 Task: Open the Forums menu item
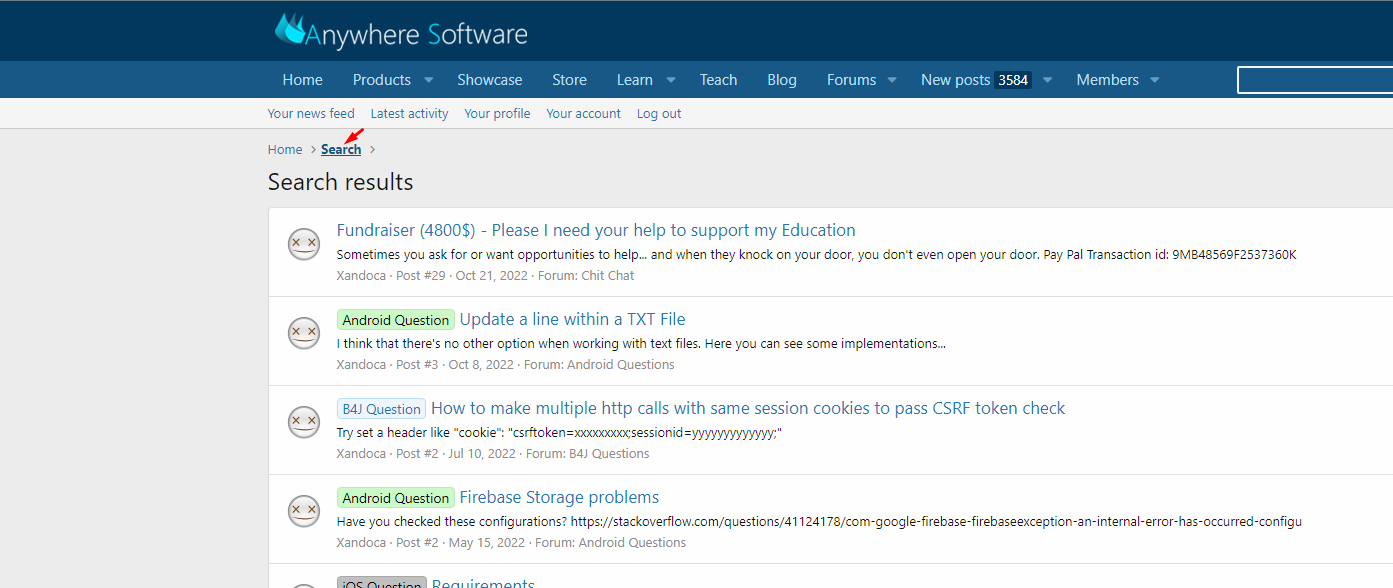tap(851, 80)
